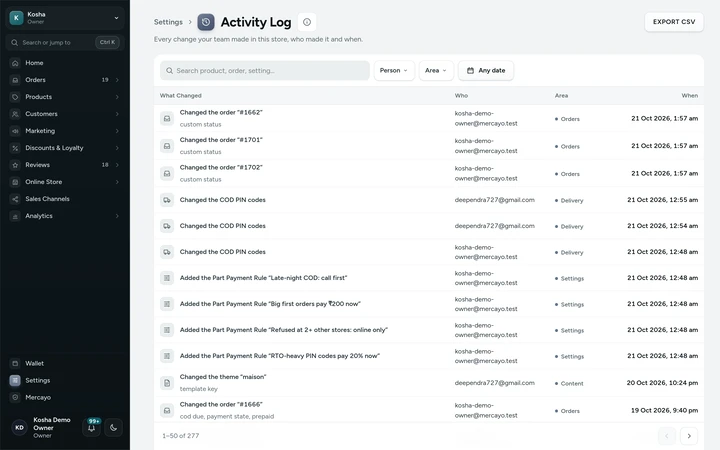Click the Activity Log history clock icon
Image resolution: width=720 pixels, height=450 pixels.
click(206, 22)
